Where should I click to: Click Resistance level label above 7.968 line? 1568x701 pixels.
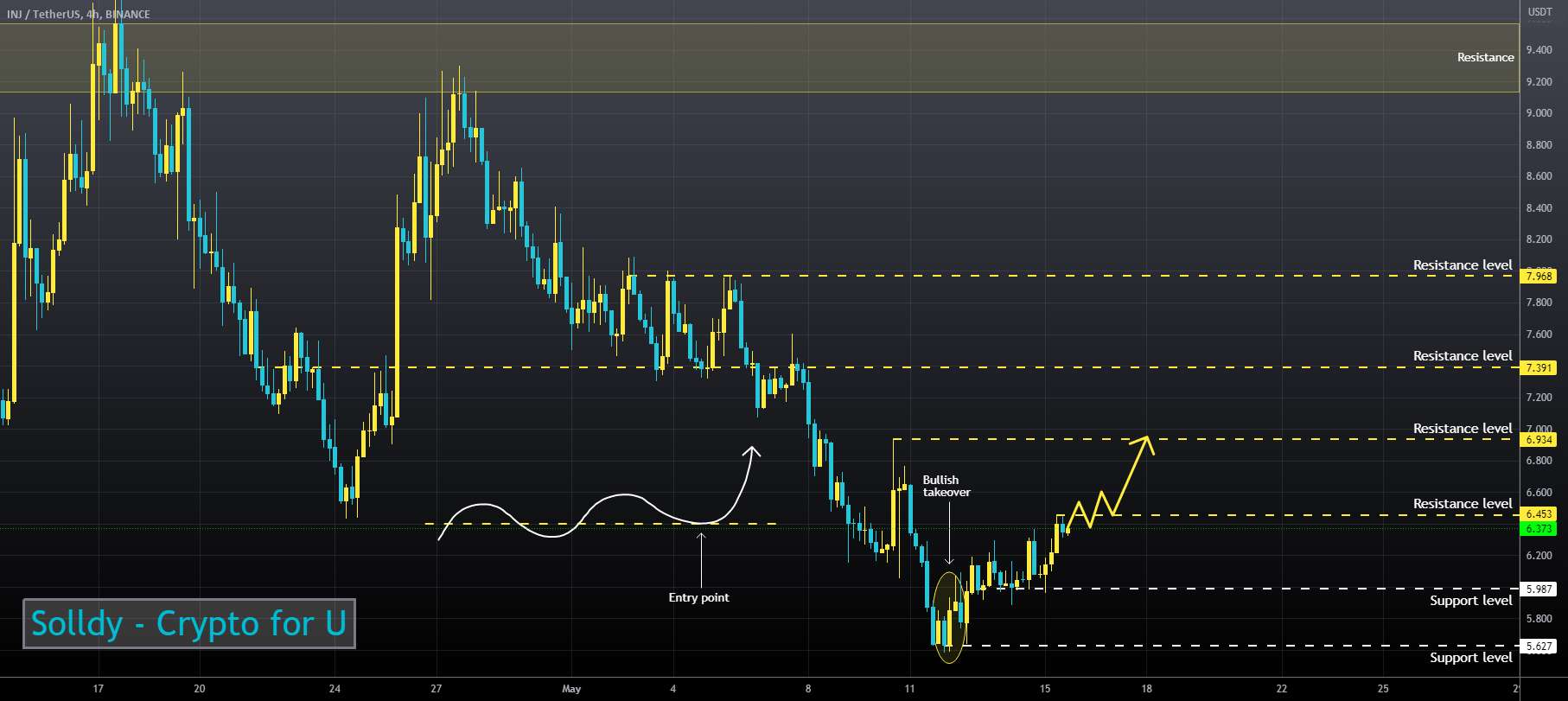click(x=1463, y=265)
